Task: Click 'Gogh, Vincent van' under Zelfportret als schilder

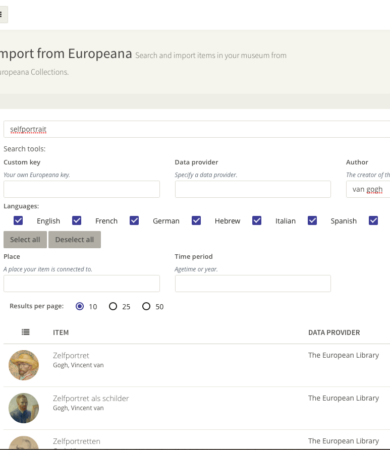Action: coord(78,408)
